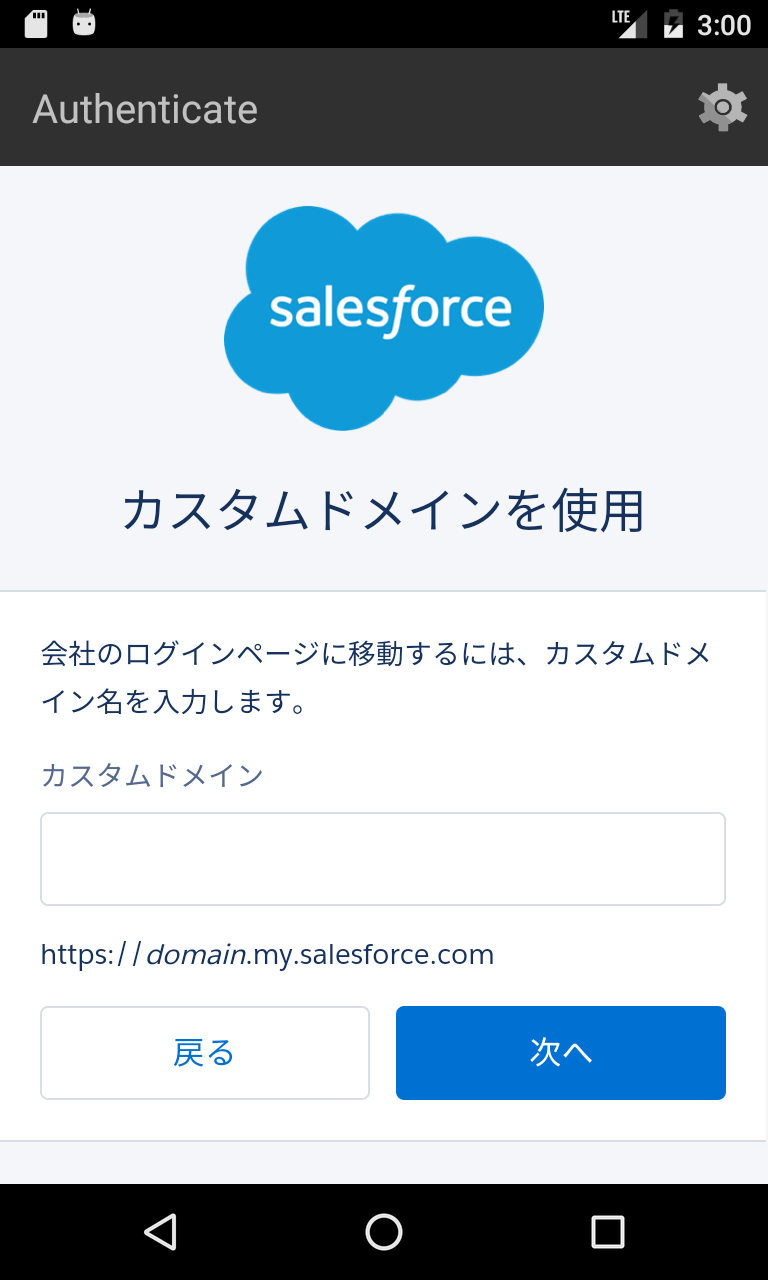768x1280 pixels.
Task: Tap the 3:00 clock in status bar
Action: coord(723,24)
